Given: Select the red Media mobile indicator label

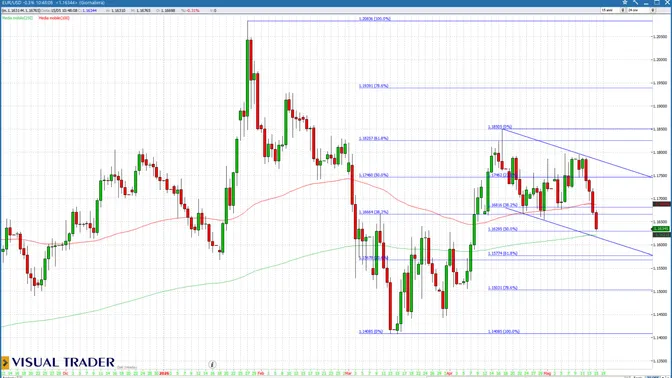Looking at the screenshot, I should pos(54,18).
